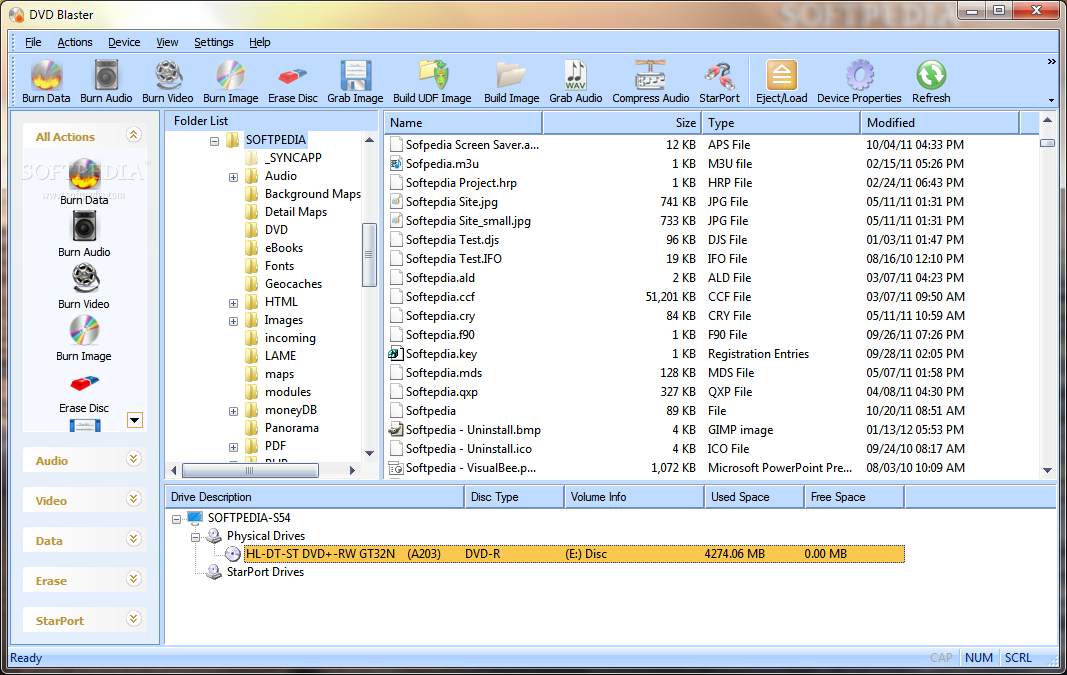The height and width of the screenshot is (675, 1067).
Task: Open the Settings menu
Action: click(x=214, y=42)
